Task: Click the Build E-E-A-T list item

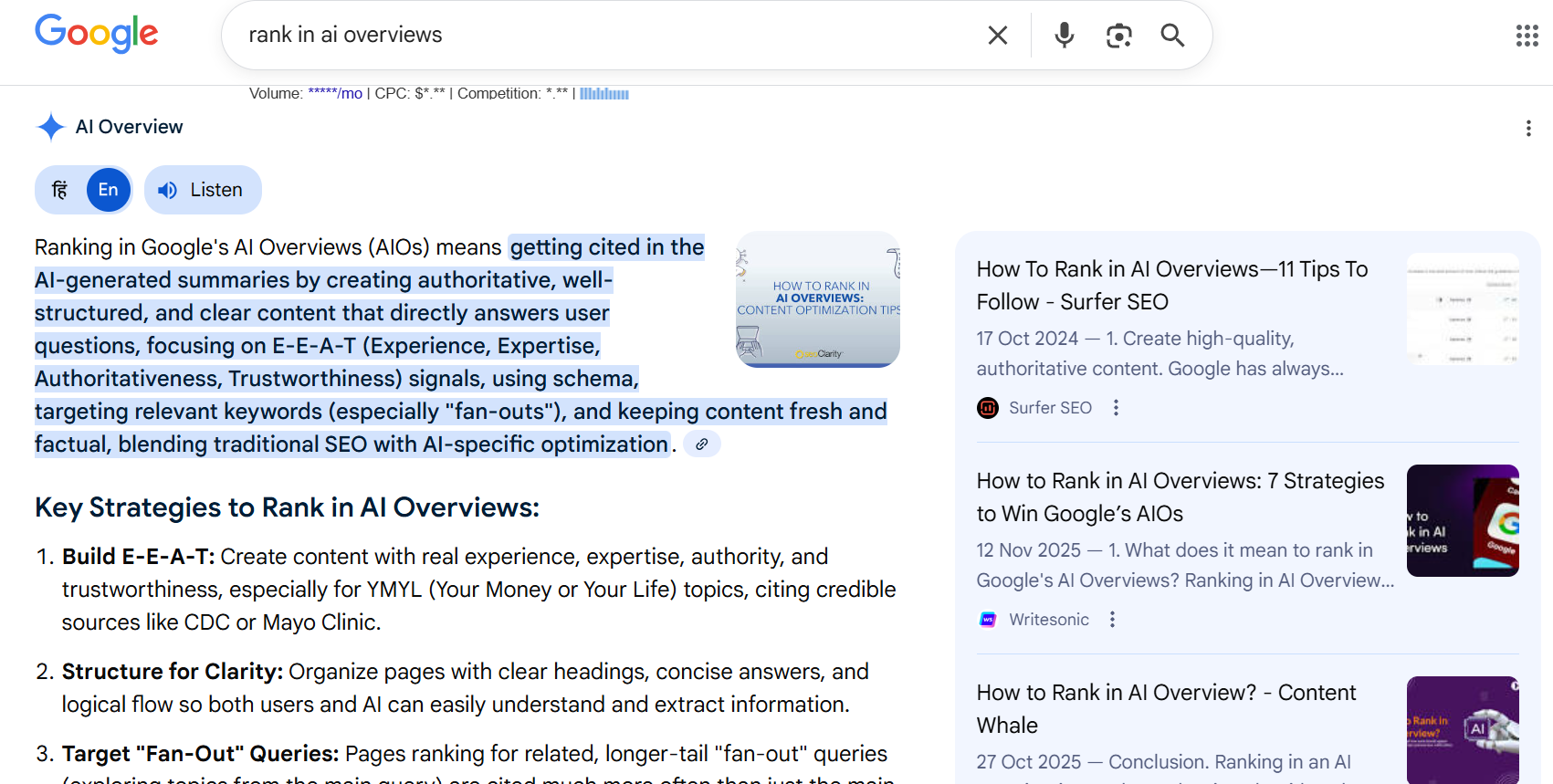Action: coord(479,590)
